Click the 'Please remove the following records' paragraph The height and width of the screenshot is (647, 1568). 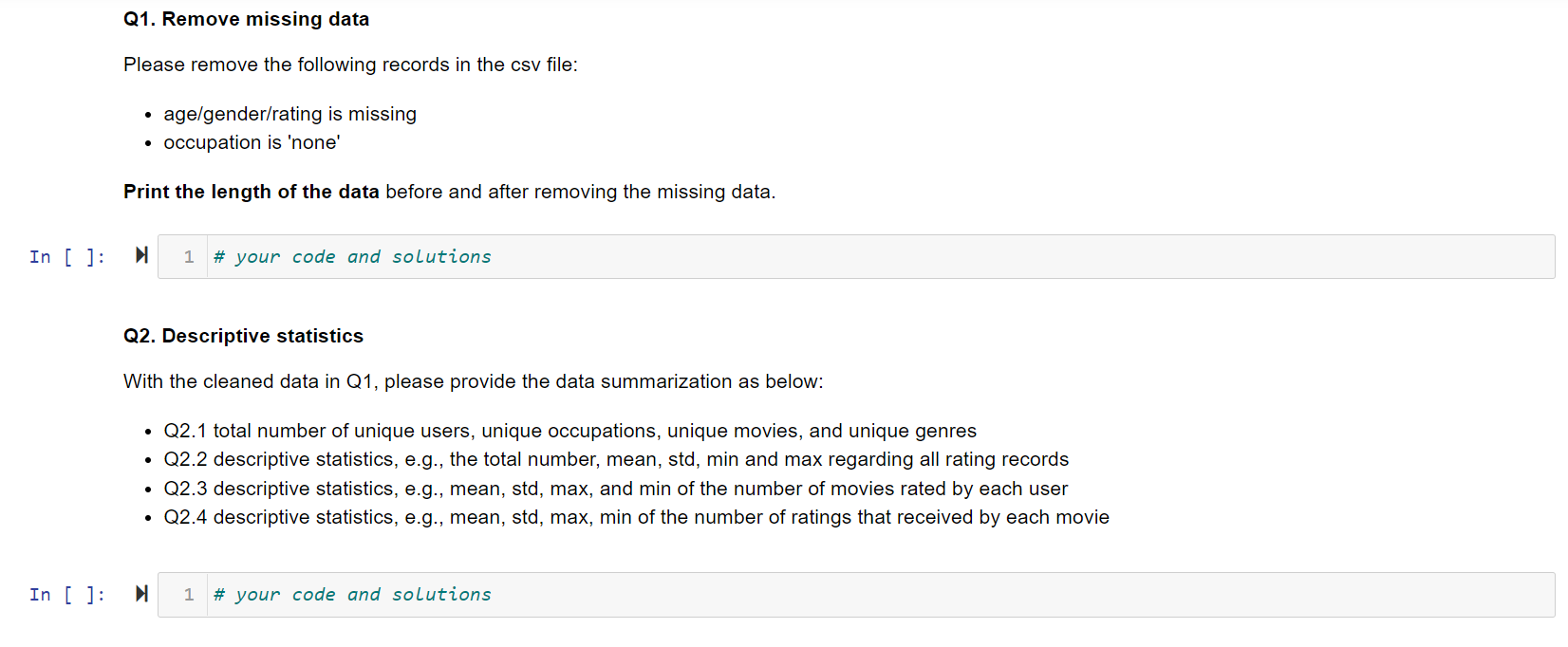click(350, 65)
